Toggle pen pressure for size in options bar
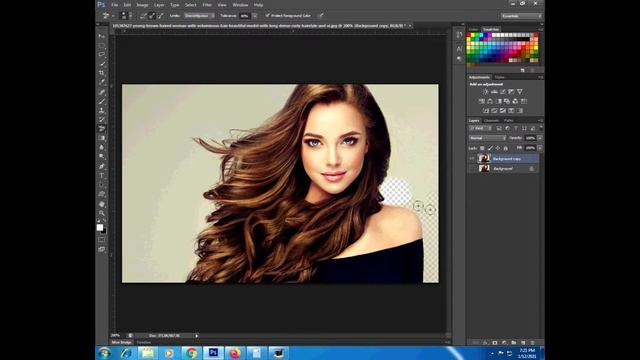This screenshot has width=640, height=360. click(321, 16)
